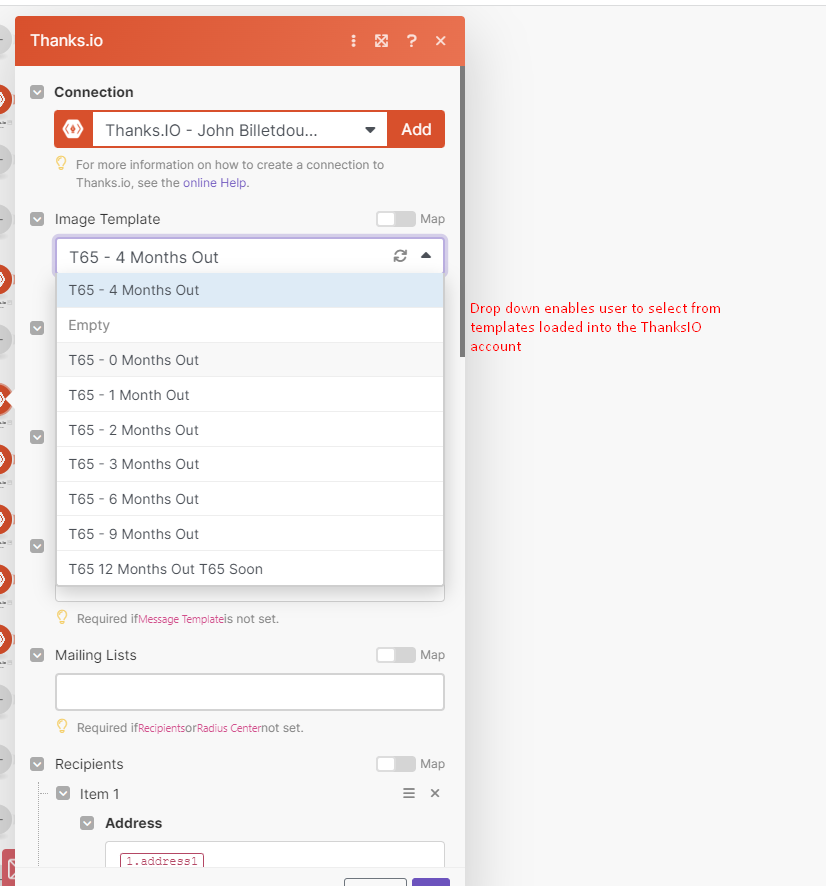Click the Radius Center reference link
Screen dimensions: 826x886
point(229,728)
